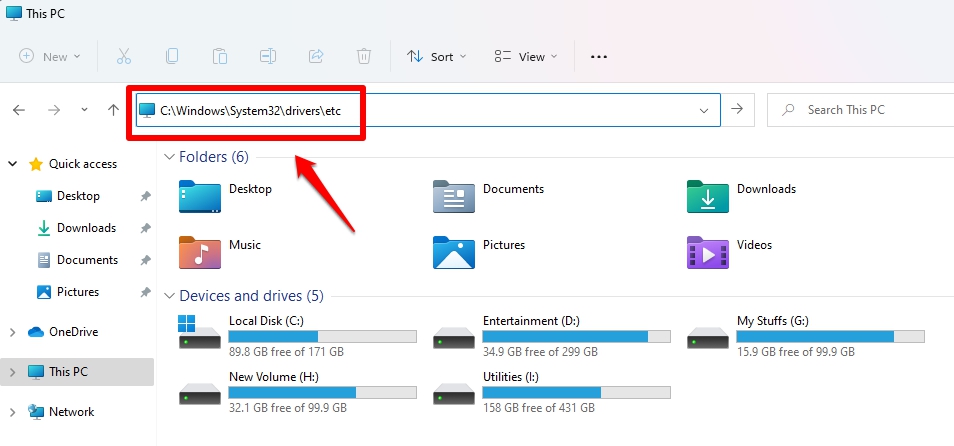Click the Delete trash icon

click(364, 57)
